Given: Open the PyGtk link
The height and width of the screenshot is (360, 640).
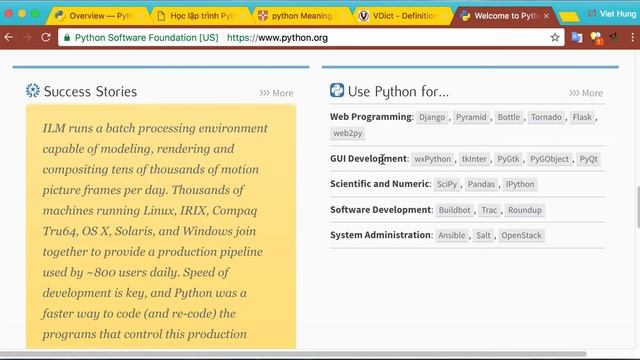Looking at the screenshot, I should pos(508,159).
